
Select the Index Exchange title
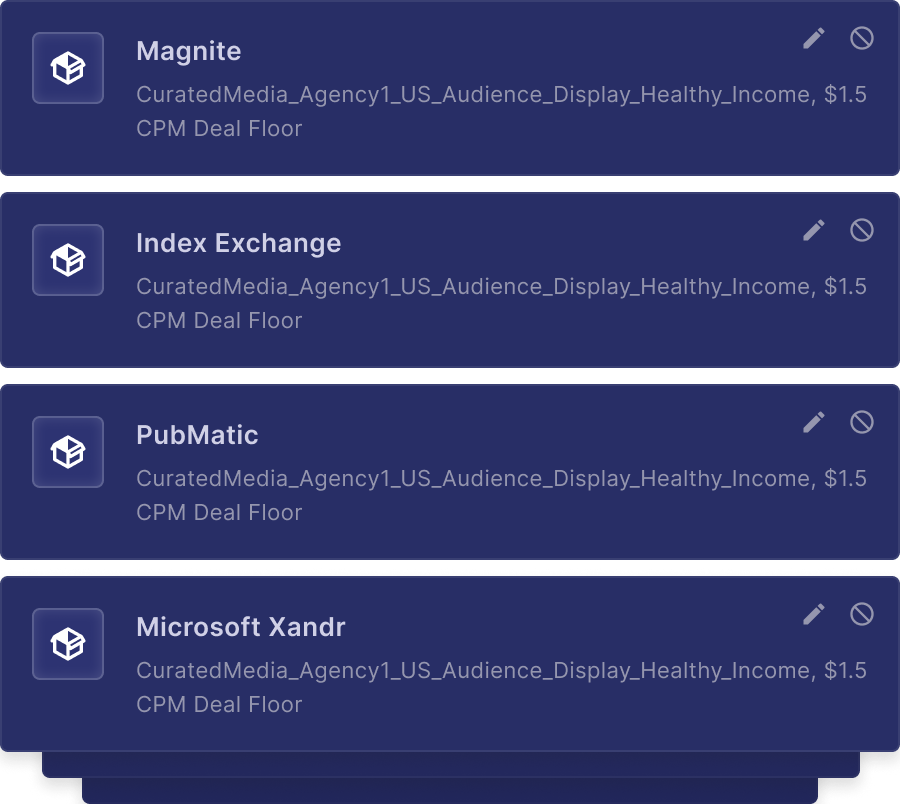click(x=238, y=243)
